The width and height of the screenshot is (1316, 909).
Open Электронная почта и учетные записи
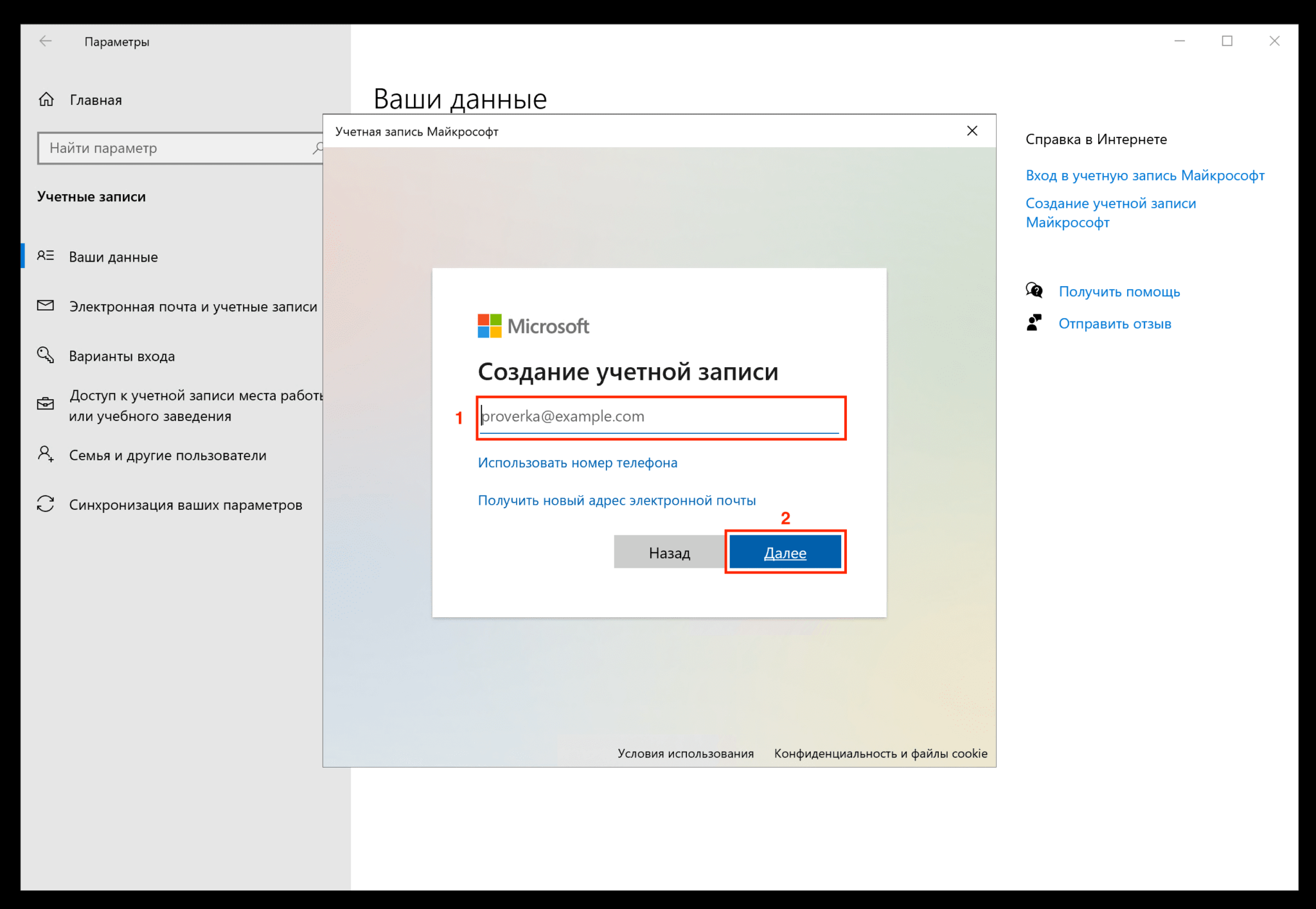pyautogui.click(x=193, y=307)
